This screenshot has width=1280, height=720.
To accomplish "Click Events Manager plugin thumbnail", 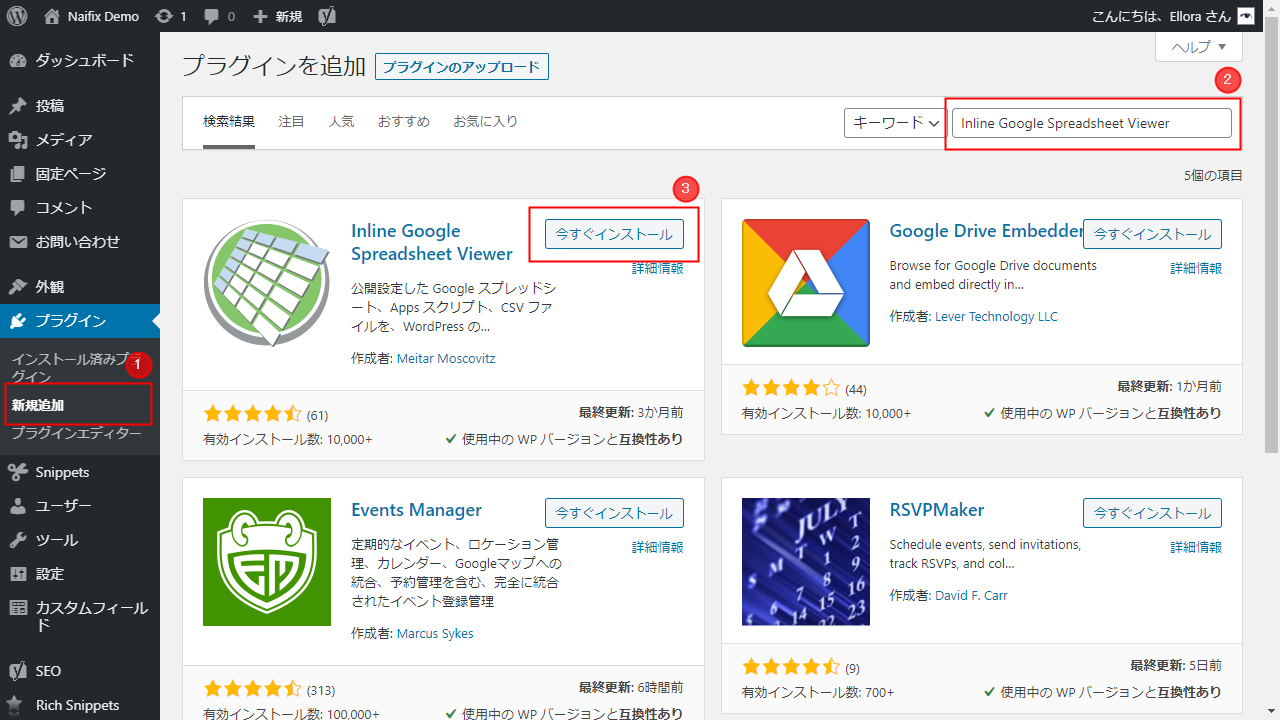I will coord(267,562).
